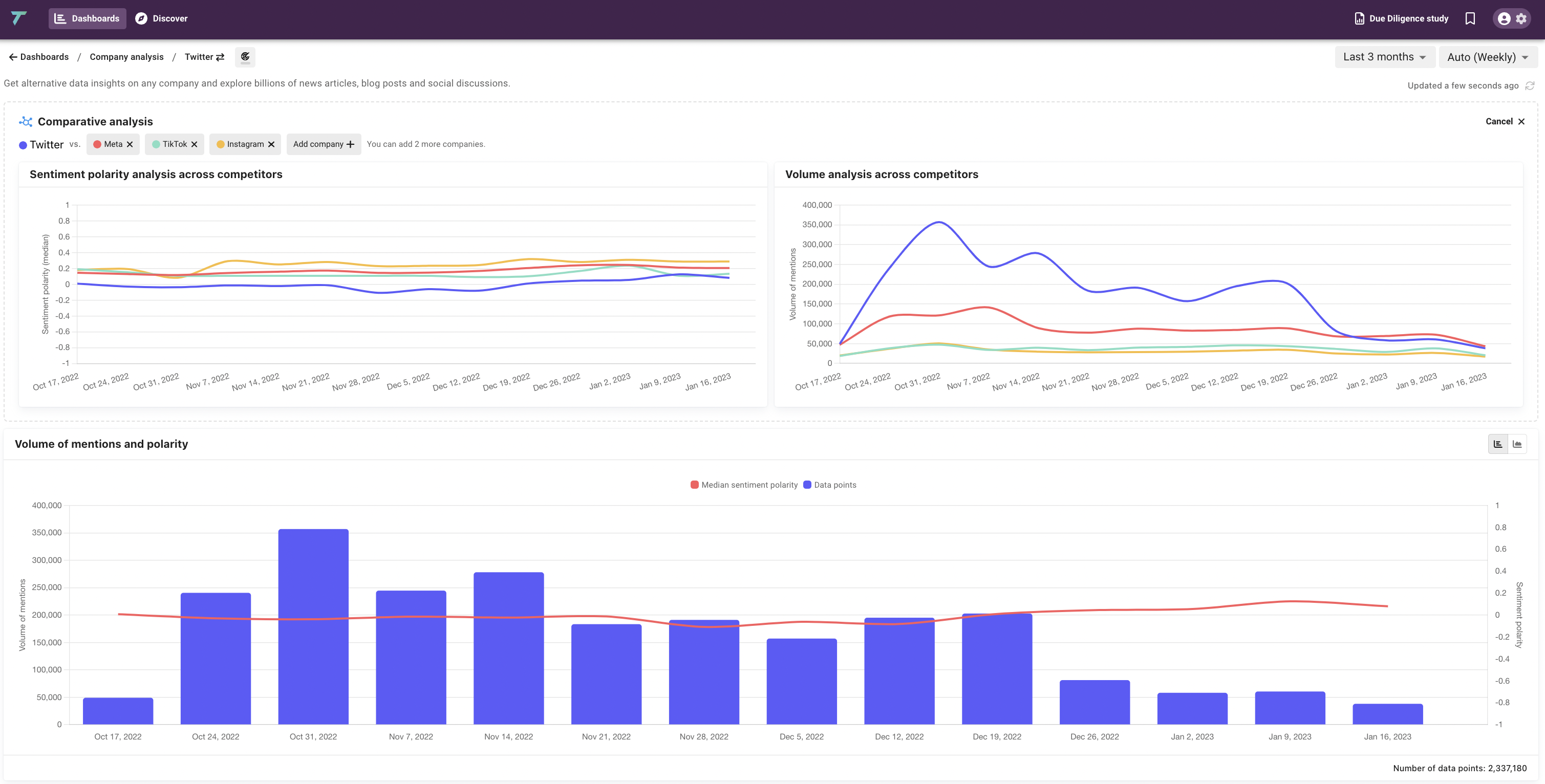Viewport: 1545px width, 784px height.
Task: Click Company analysis breadcrumb
Action: coord(126,57)
